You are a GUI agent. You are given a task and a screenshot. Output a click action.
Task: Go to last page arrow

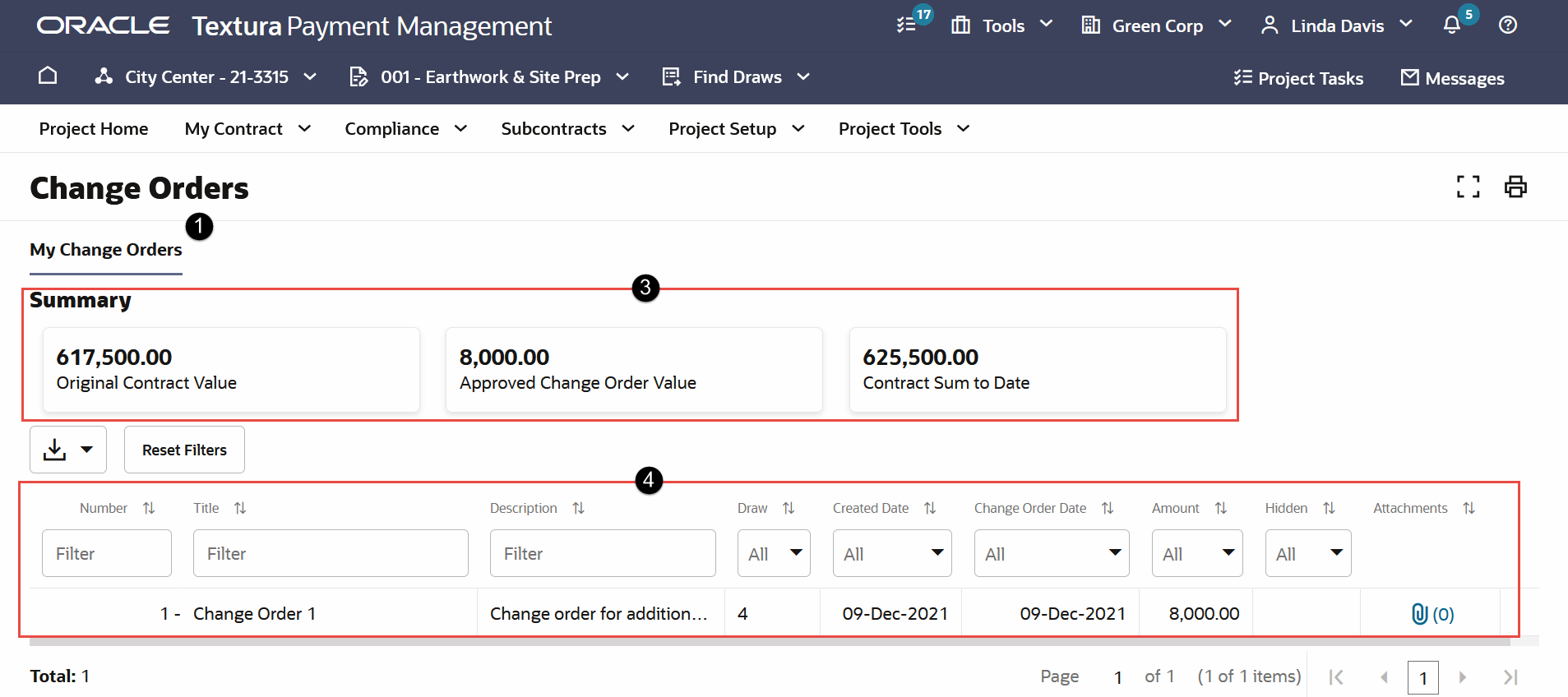[x=1510, y=677]
